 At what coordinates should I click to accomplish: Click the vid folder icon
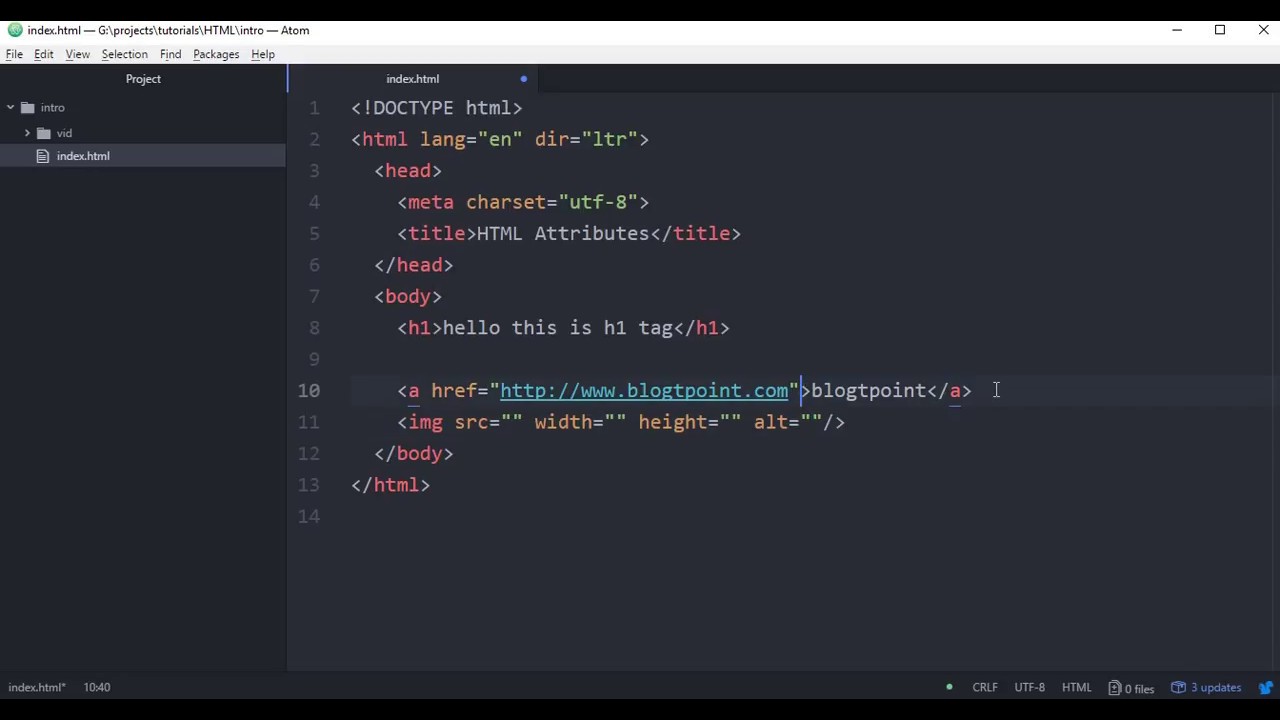pos(44,133)
